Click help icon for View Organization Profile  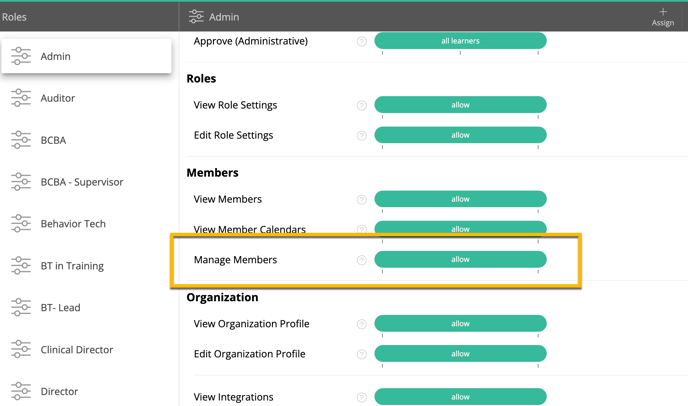pos(362,324)
